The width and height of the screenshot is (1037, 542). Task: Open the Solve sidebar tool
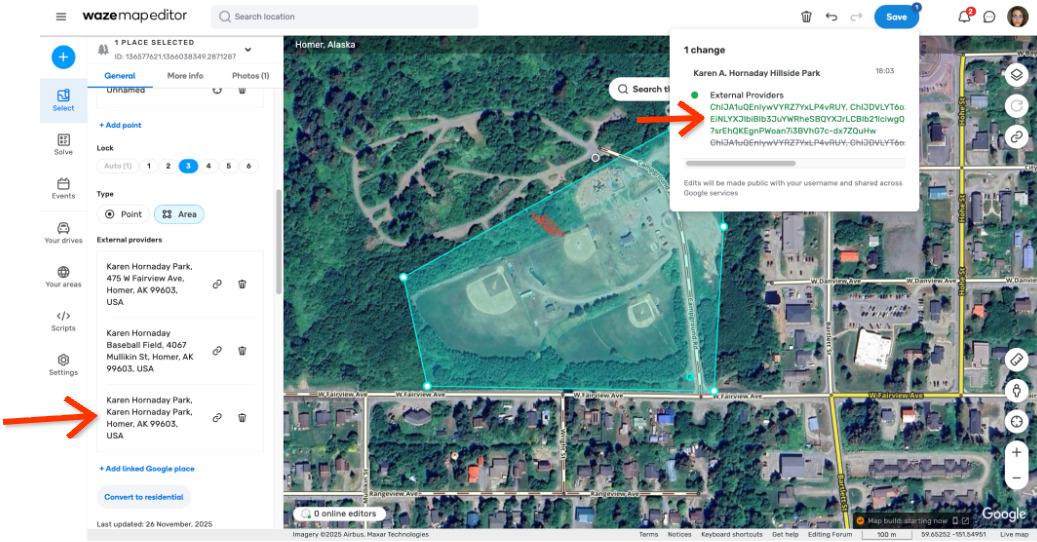coord(63,145)
